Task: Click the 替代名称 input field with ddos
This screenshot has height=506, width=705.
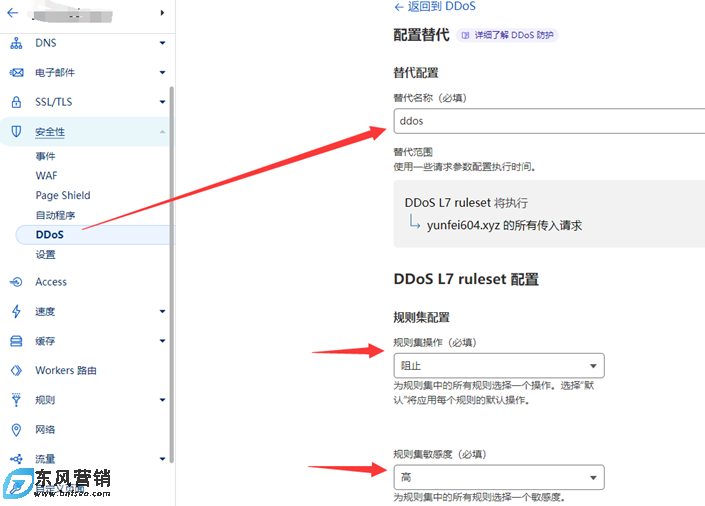Action: [x=549, y=121]
